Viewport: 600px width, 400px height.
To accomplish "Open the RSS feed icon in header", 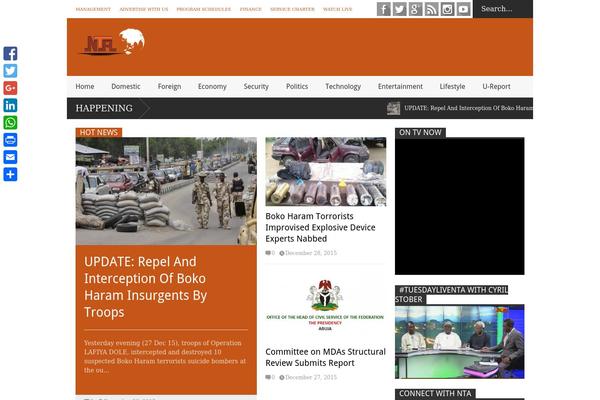I will 432,9.
